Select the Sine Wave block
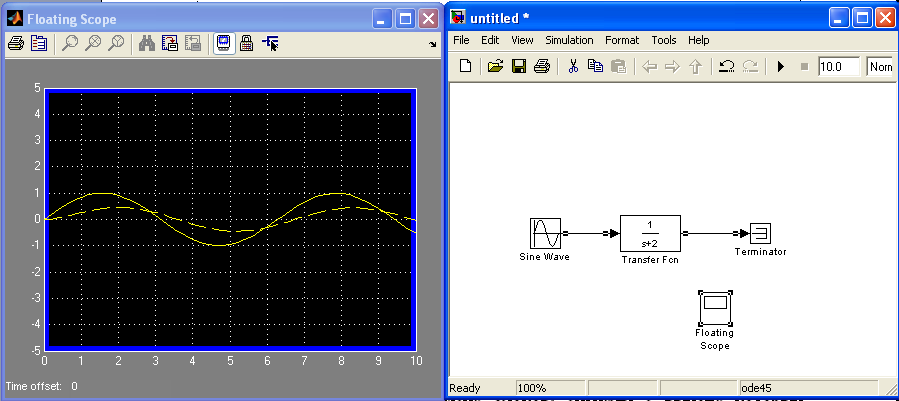Image resolution: width=899 pixels, height=401 pixels. click(x=545, y=233)
